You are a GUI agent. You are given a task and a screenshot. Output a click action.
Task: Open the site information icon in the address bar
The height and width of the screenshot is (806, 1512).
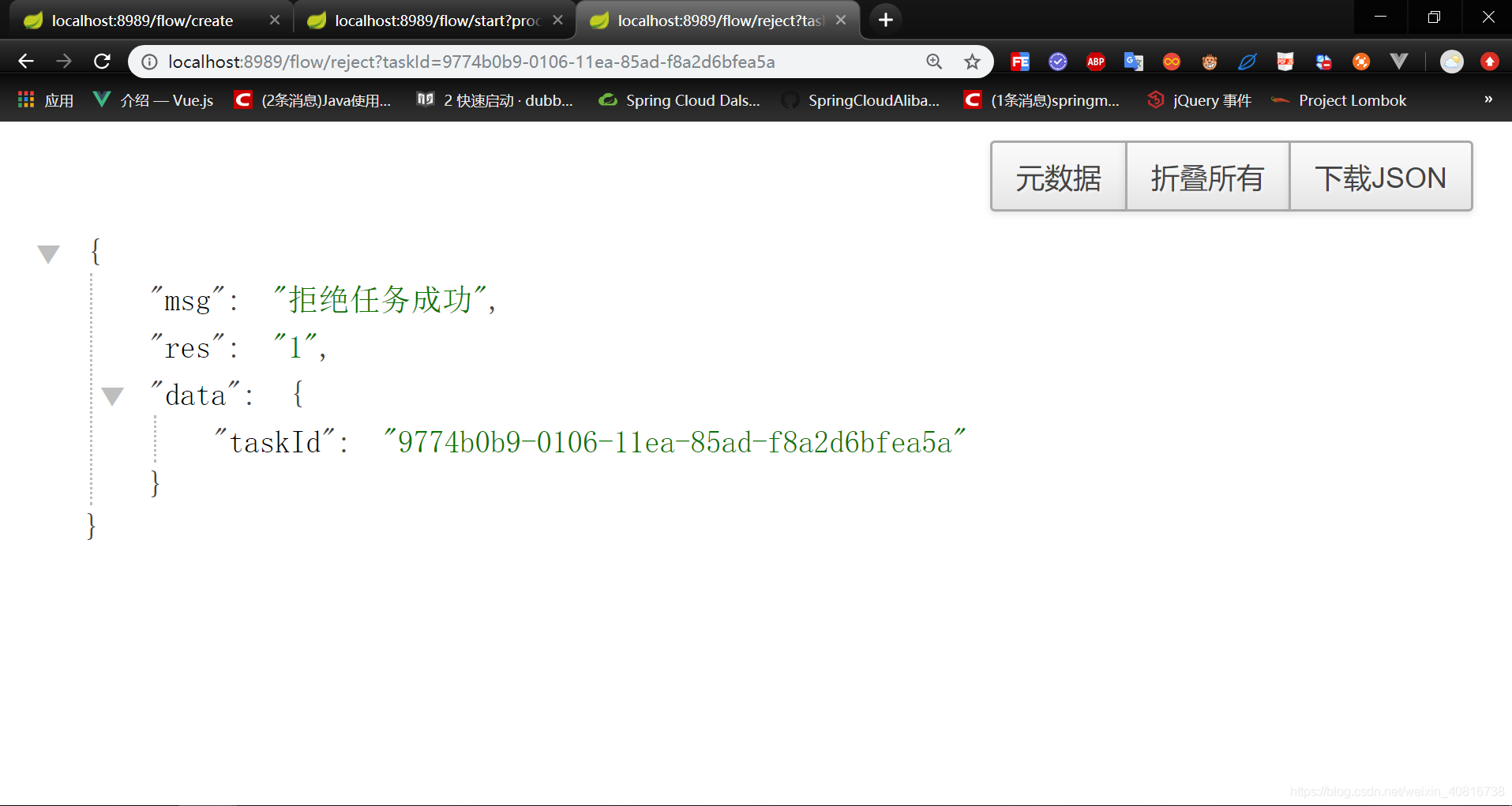coord(149,62)
